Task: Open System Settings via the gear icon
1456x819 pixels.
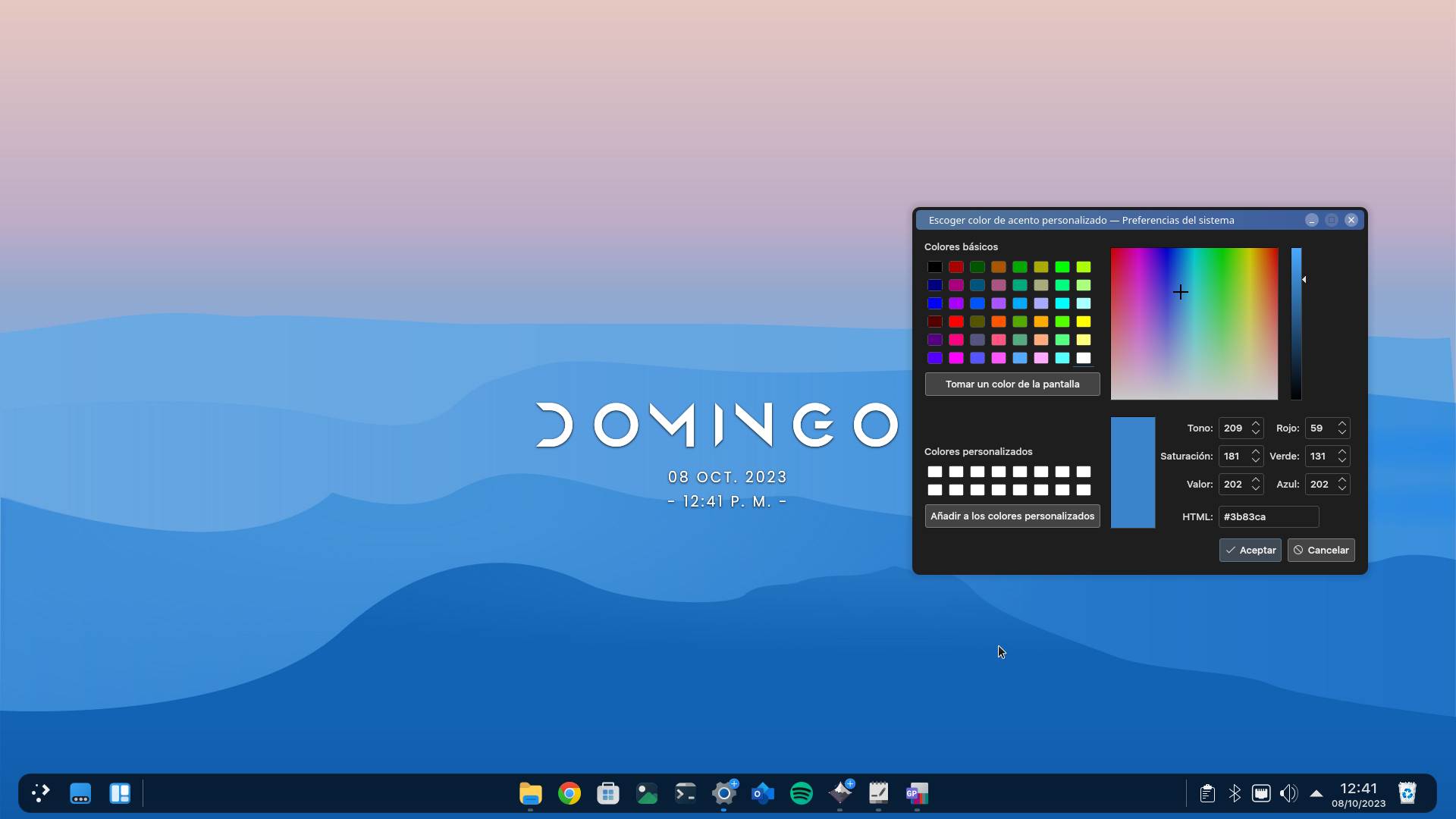Action: (724, 795)
